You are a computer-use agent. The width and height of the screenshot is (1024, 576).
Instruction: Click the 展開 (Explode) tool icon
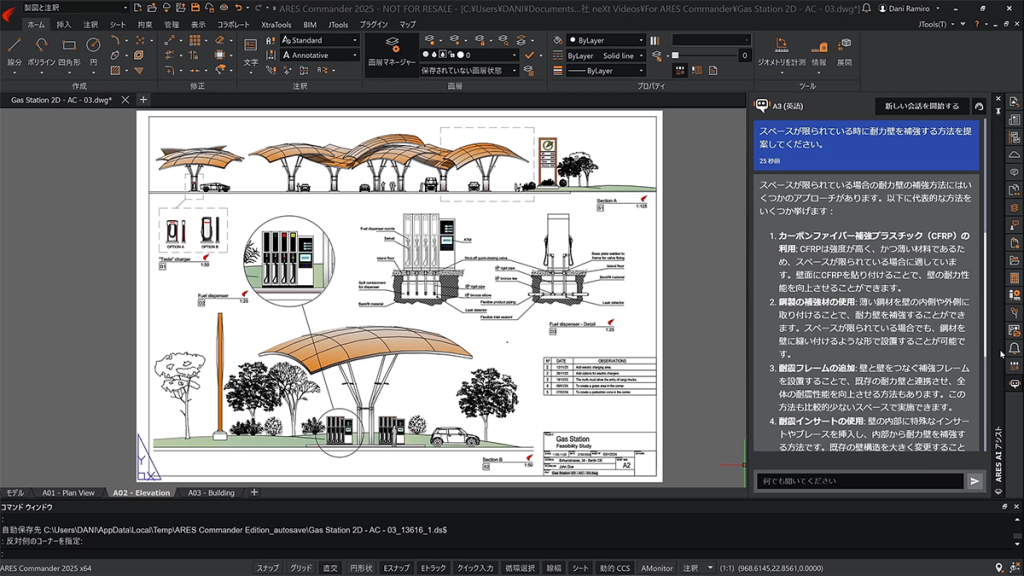pos(845,45)
